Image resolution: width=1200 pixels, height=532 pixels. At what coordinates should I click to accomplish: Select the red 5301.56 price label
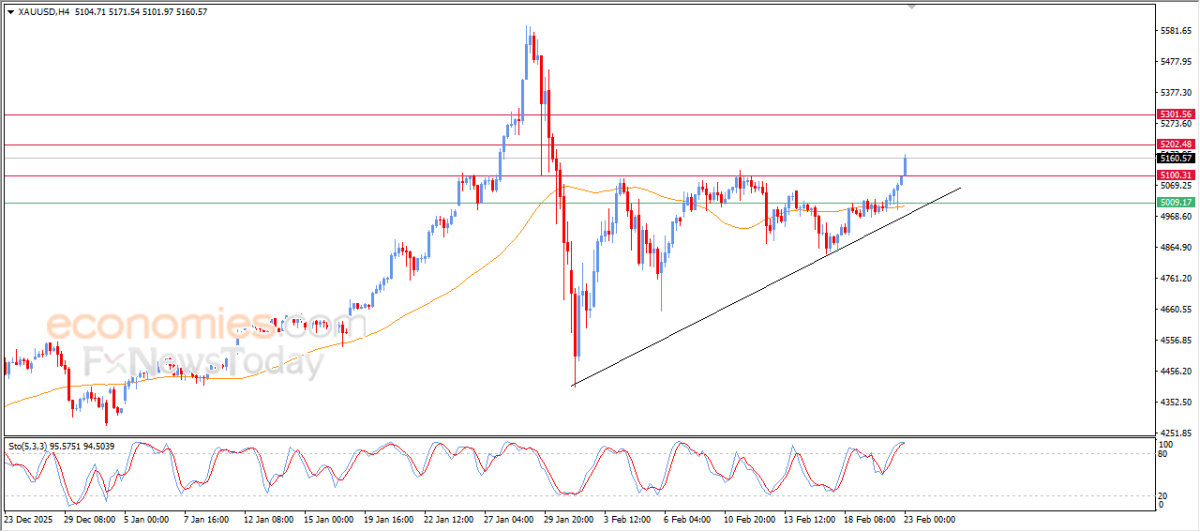pos(1174,114)
